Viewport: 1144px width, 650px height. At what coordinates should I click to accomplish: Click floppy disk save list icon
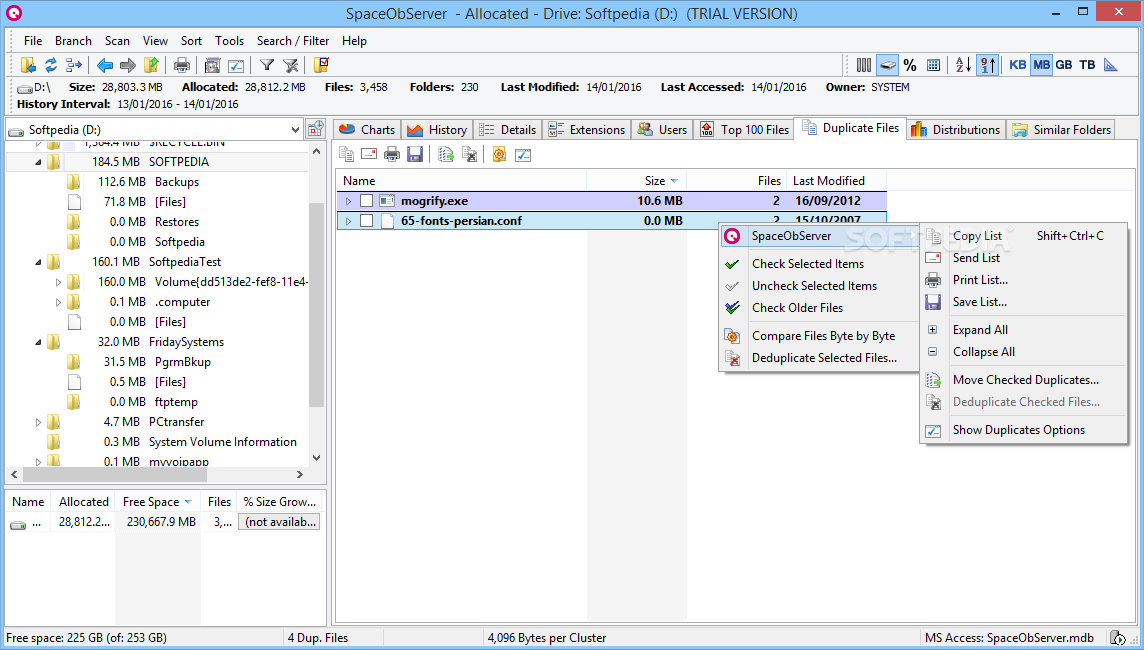[x=415, y=155]
